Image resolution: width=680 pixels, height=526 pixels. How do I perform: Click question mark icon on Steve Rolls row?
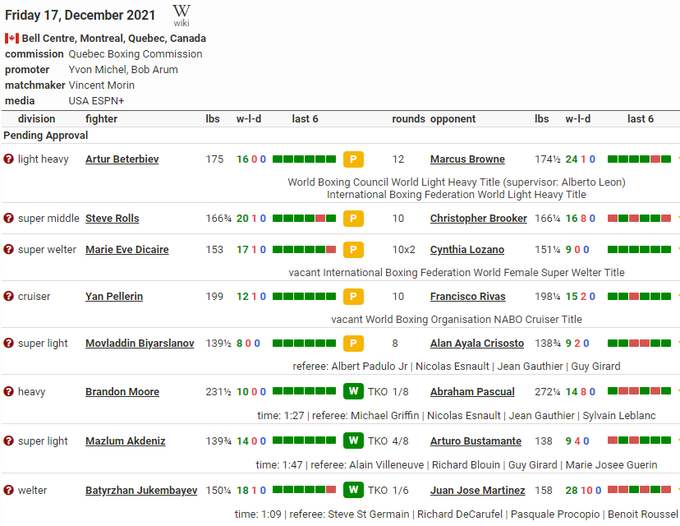pos(9,218)
